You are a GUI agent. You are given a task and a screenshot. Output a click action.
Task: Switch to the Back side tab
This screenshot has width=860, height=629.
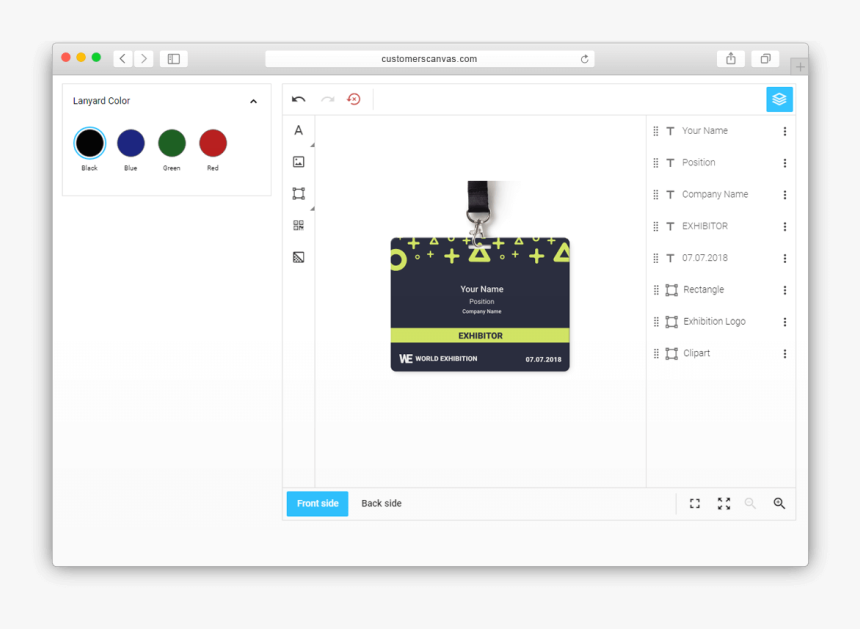[381, 503]
